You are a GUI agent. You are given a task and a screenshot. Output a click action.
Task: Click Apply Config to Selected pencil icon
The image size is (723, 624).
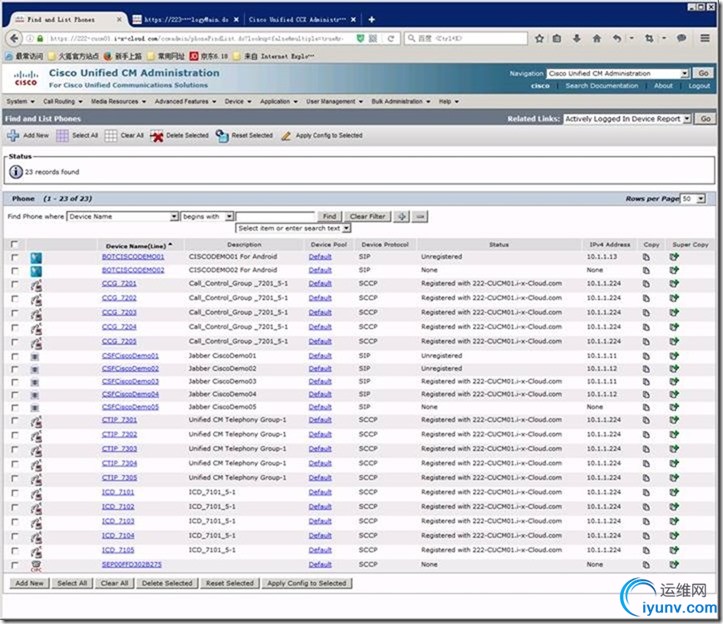(287, 135)
